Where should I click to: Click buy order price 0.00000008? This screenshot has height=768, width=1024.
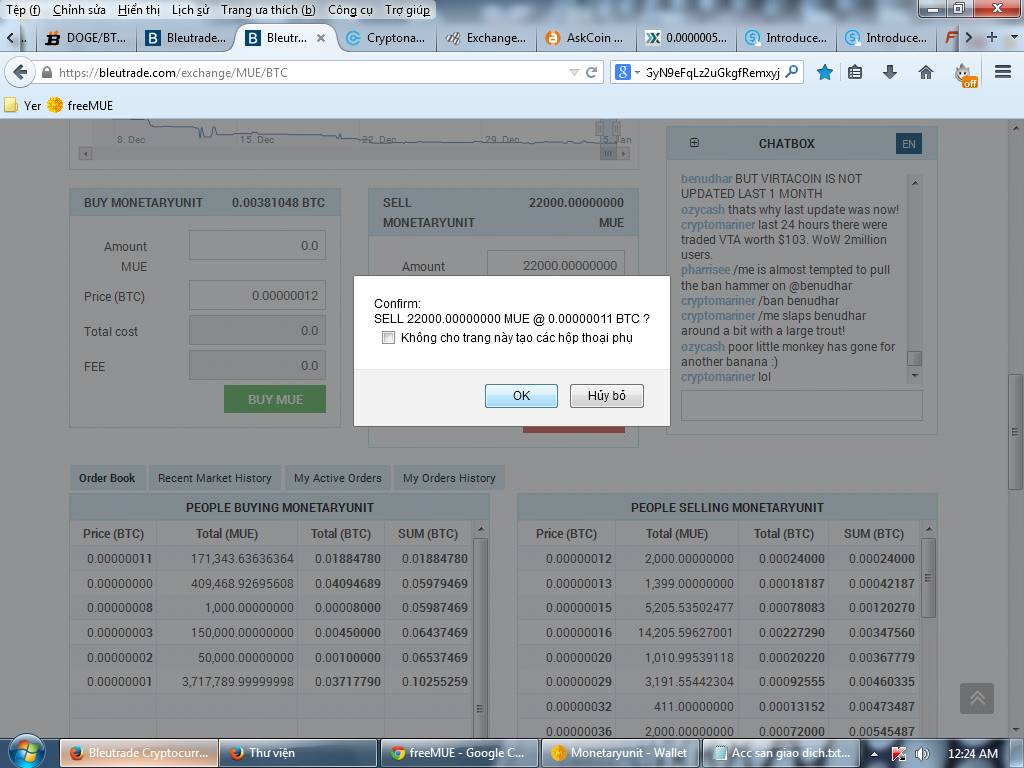(120, 607)
